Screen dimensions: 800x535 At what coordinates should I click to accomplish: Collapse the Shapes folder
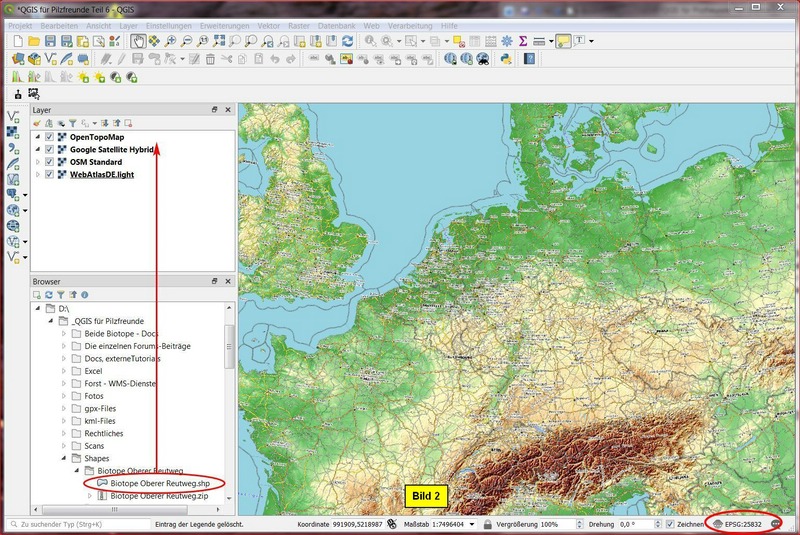click(64, 458)
